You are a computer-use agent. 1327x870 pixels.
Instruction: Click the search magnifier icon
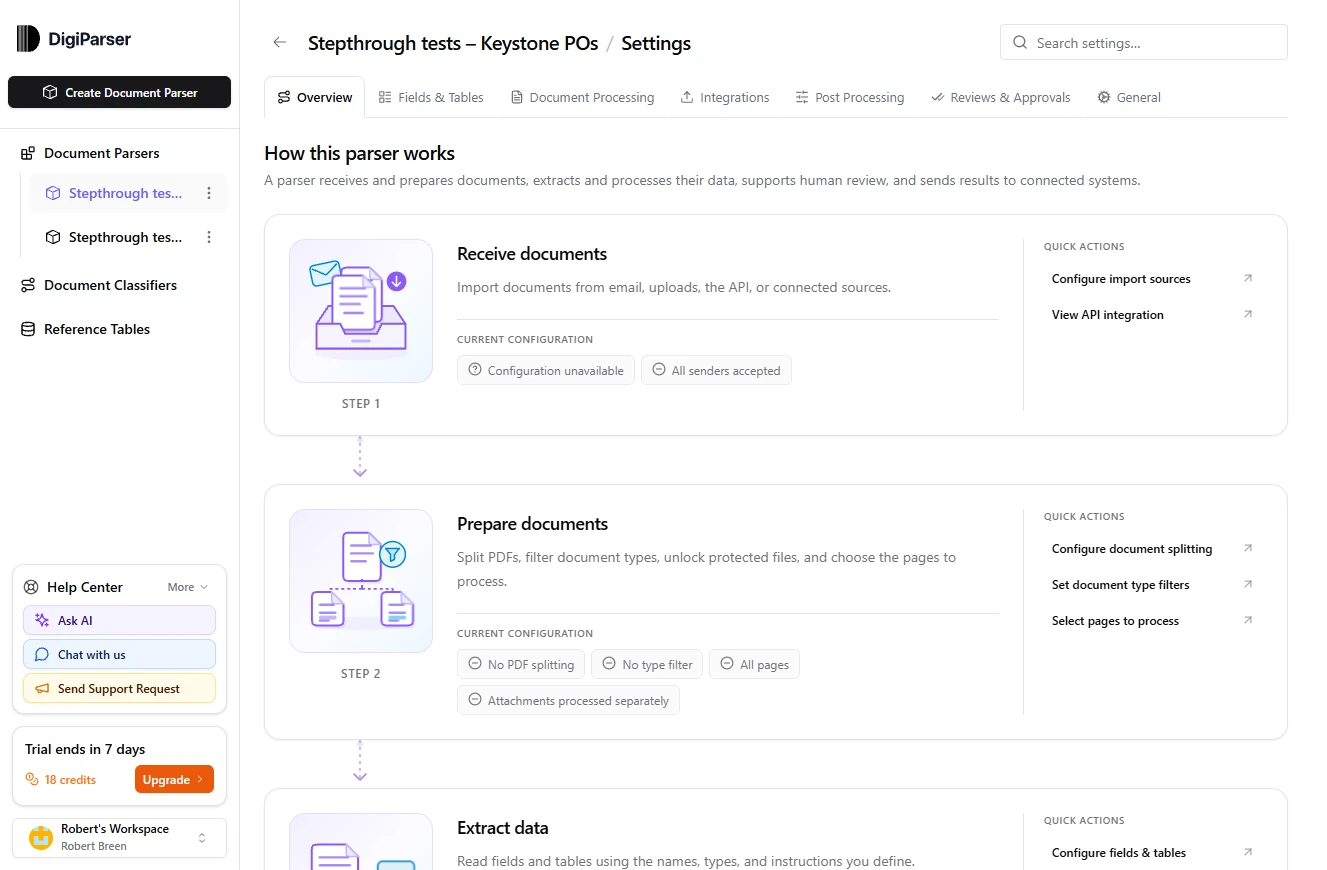pos(1020,43)
